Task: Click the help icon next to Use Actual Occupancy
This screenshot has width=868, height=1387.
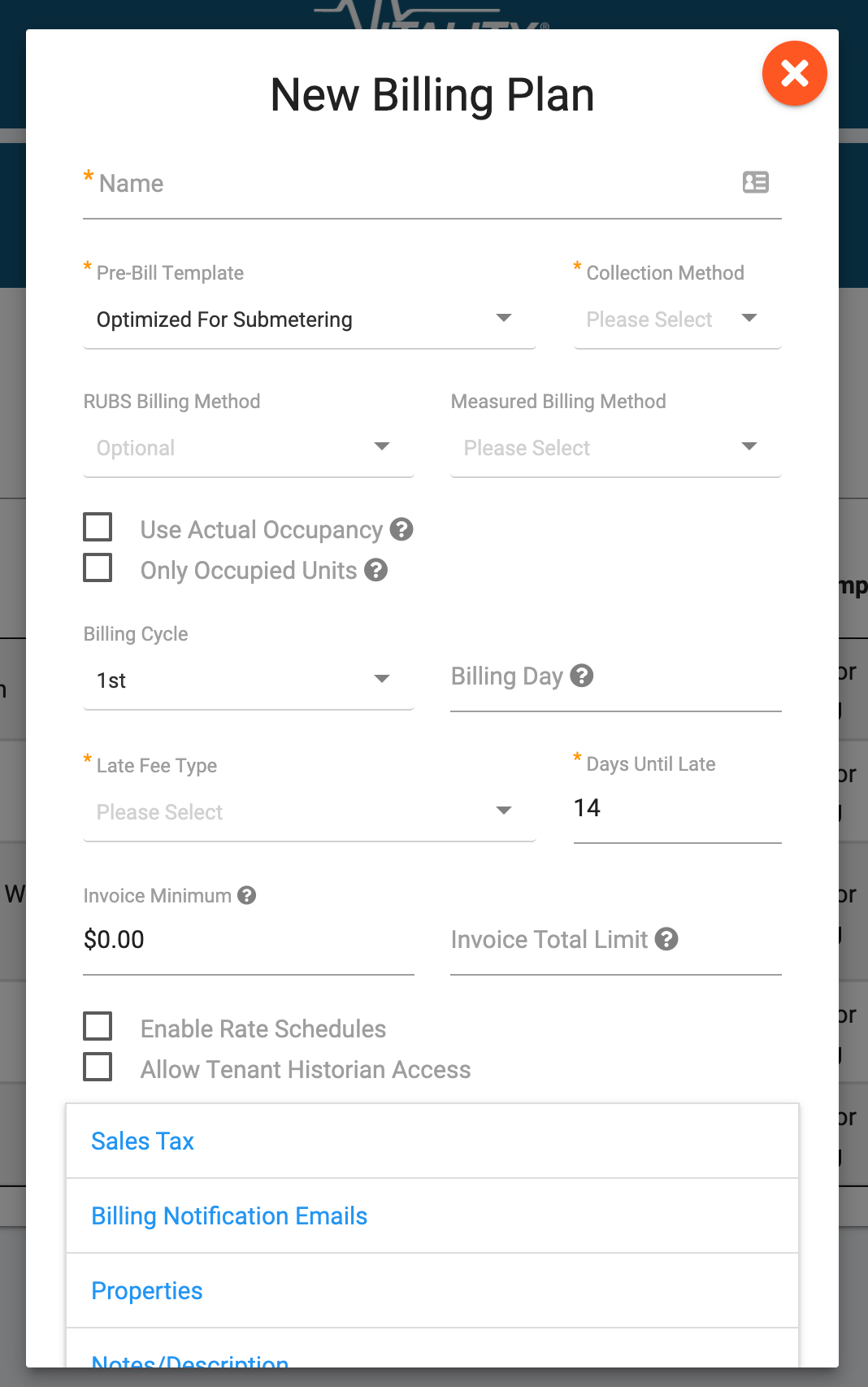Action: click(x=402, y=529)
